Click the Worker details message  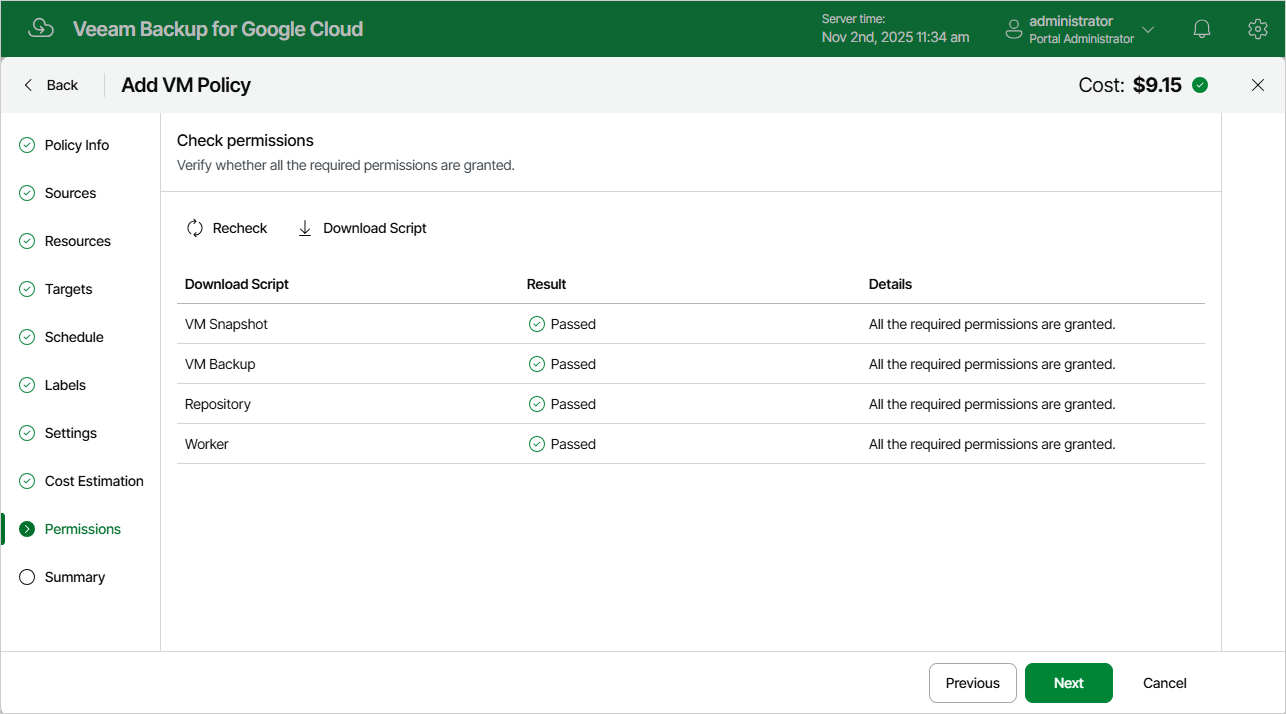pos(992,444)
